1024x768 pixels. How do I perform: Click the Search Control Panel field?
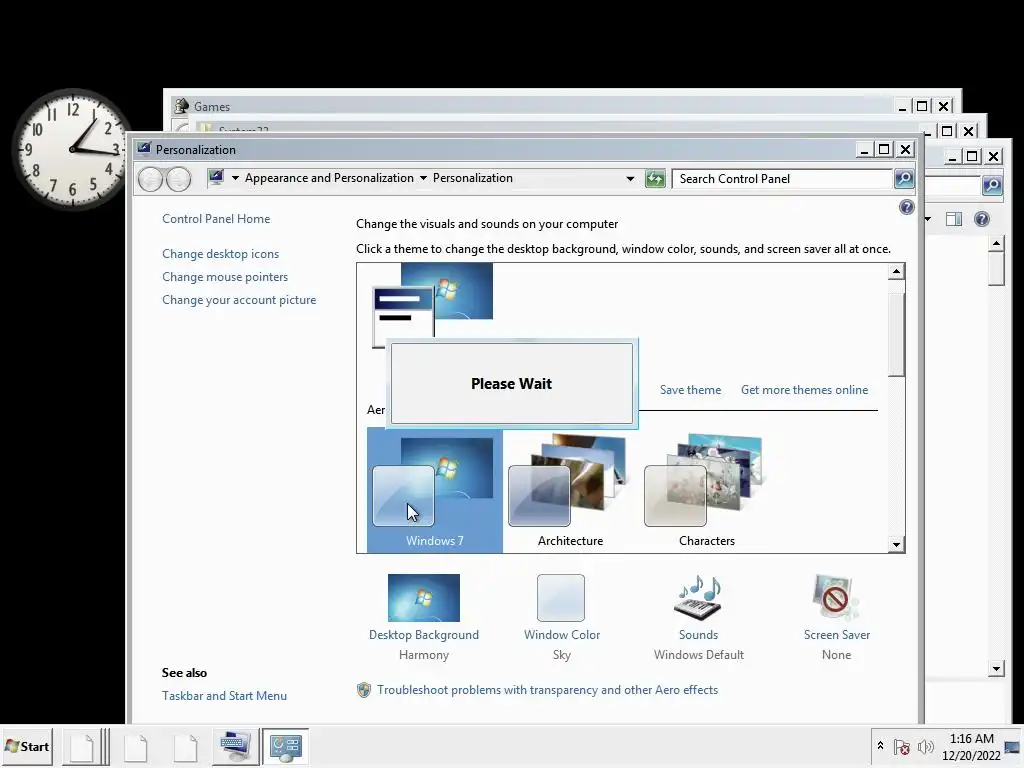[783, 178]
